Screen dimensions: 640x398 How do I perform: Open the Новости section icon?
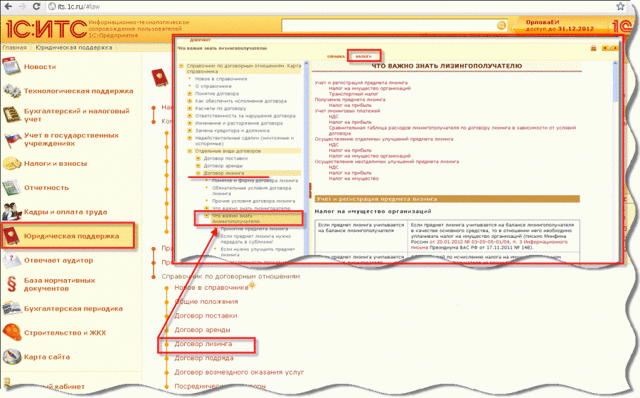[x=11, y=67]
